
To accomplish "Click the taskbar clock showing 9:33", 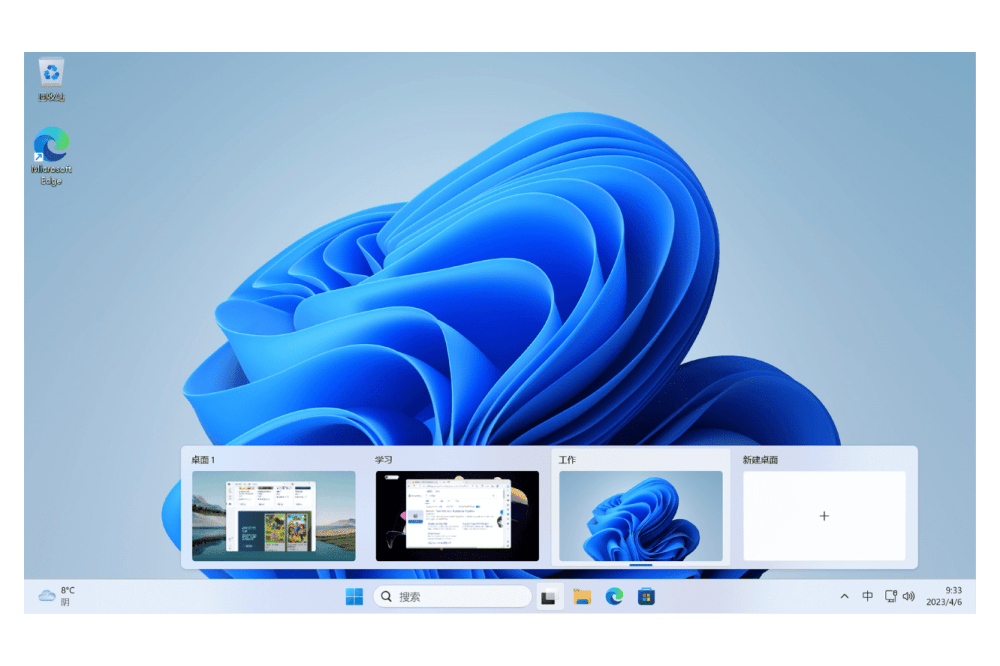I will [x=952, y=596].
